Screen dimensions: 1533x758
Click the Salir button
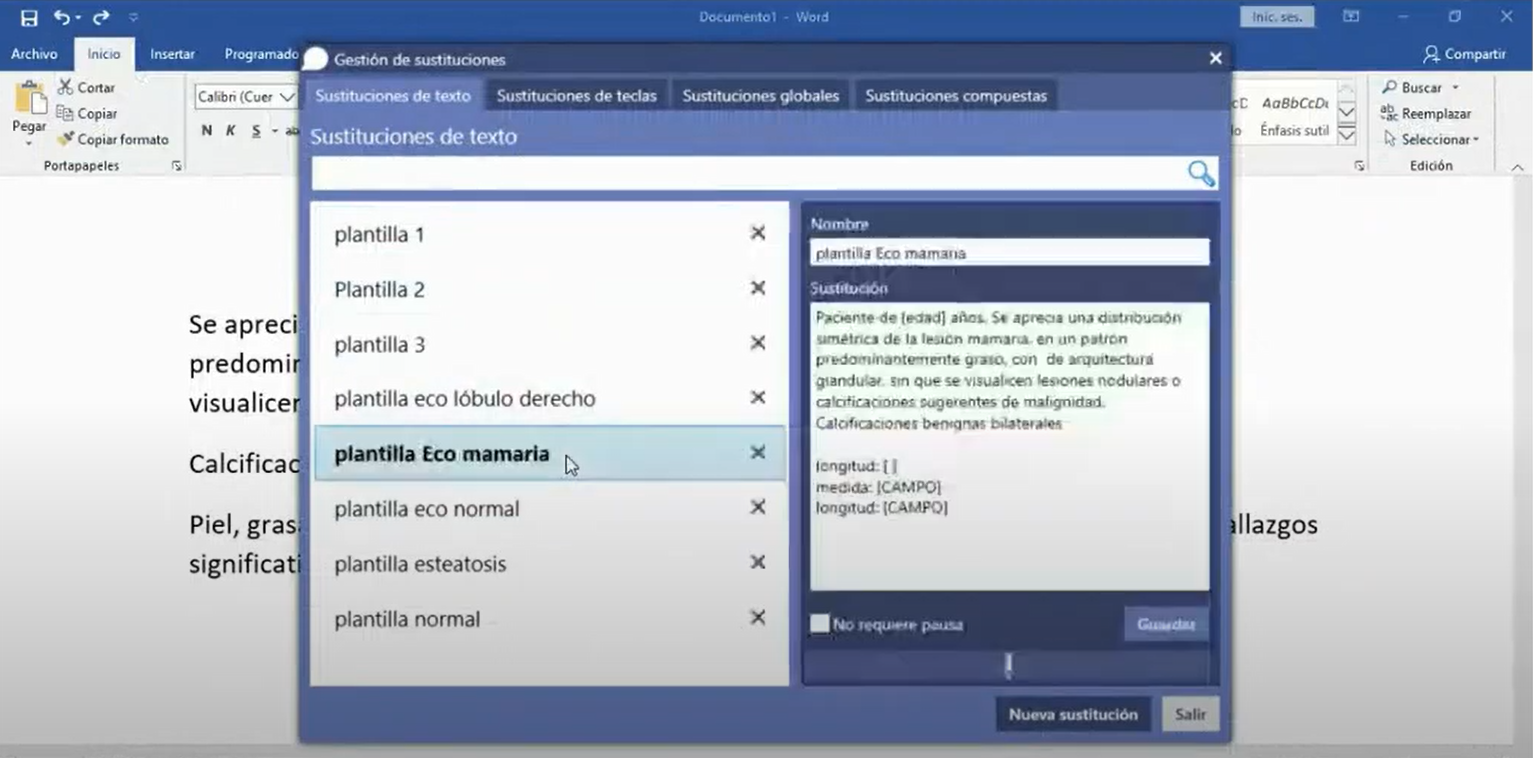(x=1190, y=714)
